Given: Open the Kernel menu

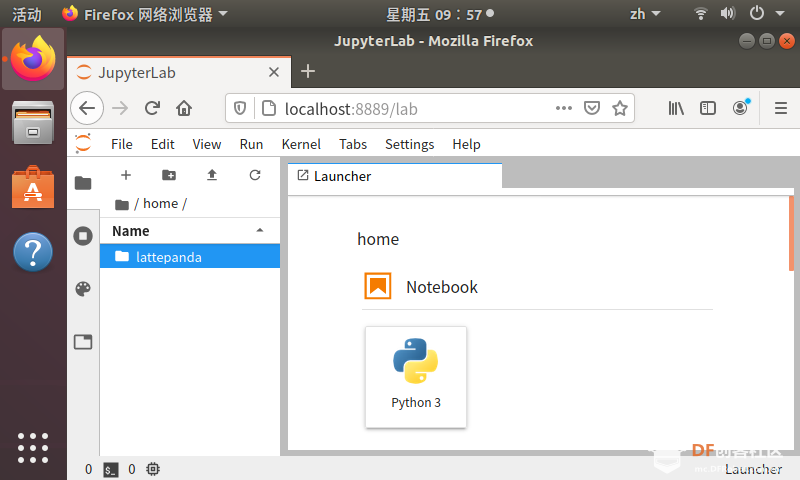Looking at the screenshot, I should [301, 144].
